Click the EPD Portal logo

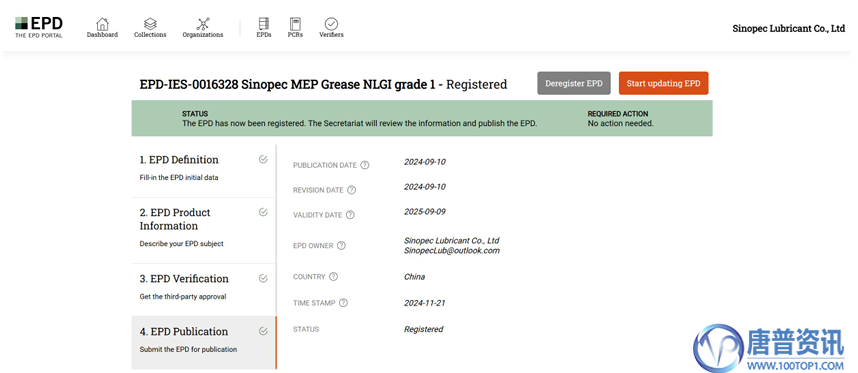pos(39,27)
